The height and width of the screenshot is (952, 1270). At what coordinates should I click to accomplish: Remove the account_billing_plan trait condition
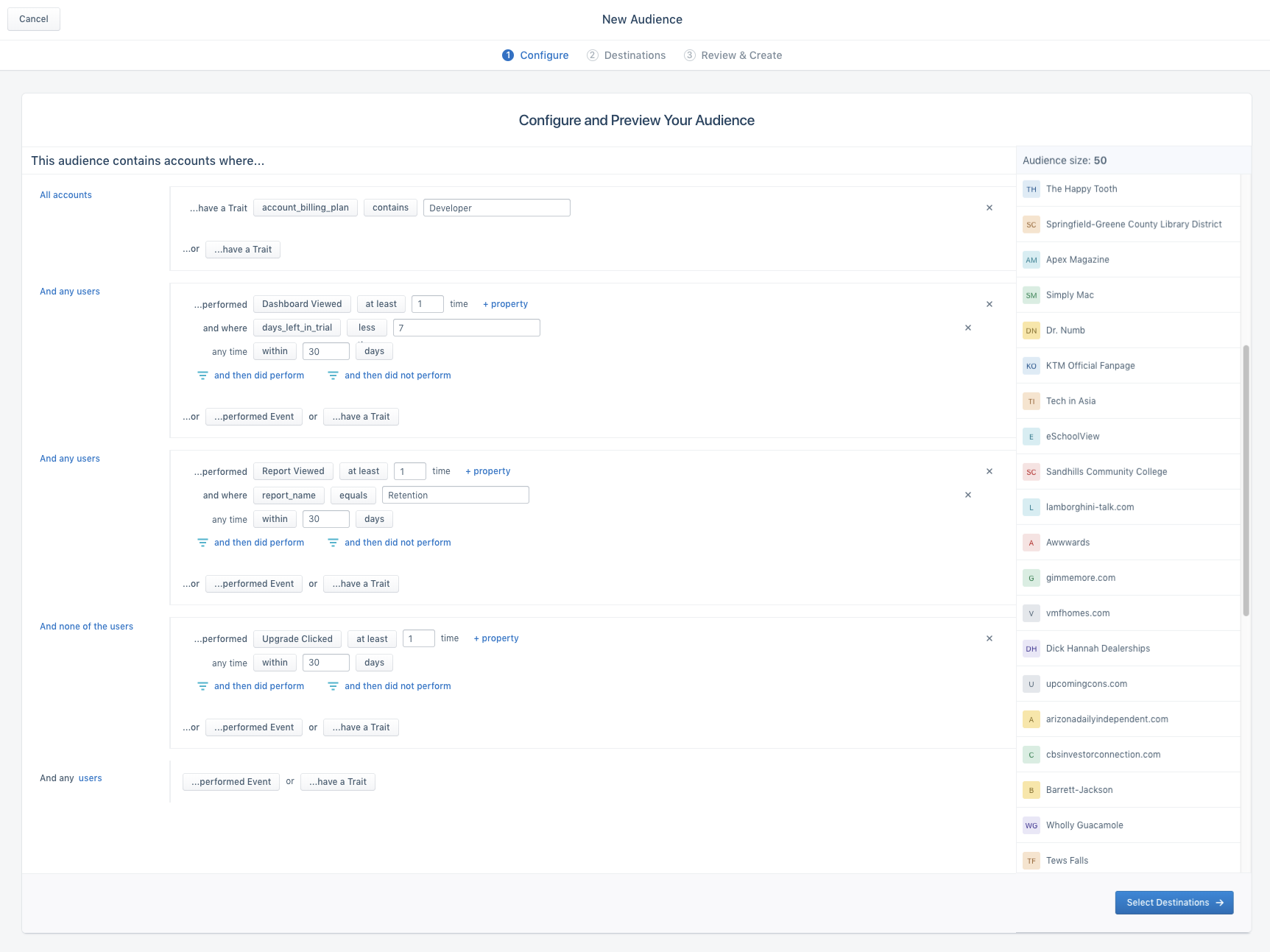click(x=989, y=208)
